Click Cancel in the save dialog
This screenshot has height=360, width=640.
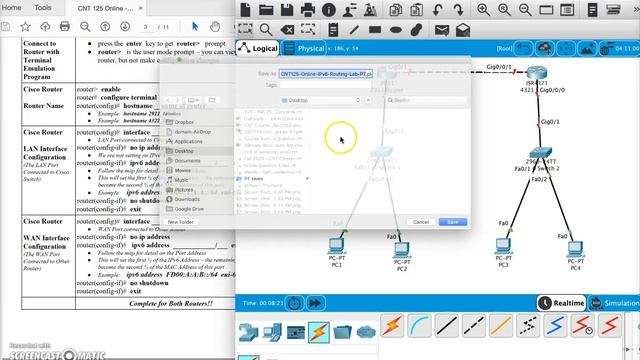coord(421,222)
